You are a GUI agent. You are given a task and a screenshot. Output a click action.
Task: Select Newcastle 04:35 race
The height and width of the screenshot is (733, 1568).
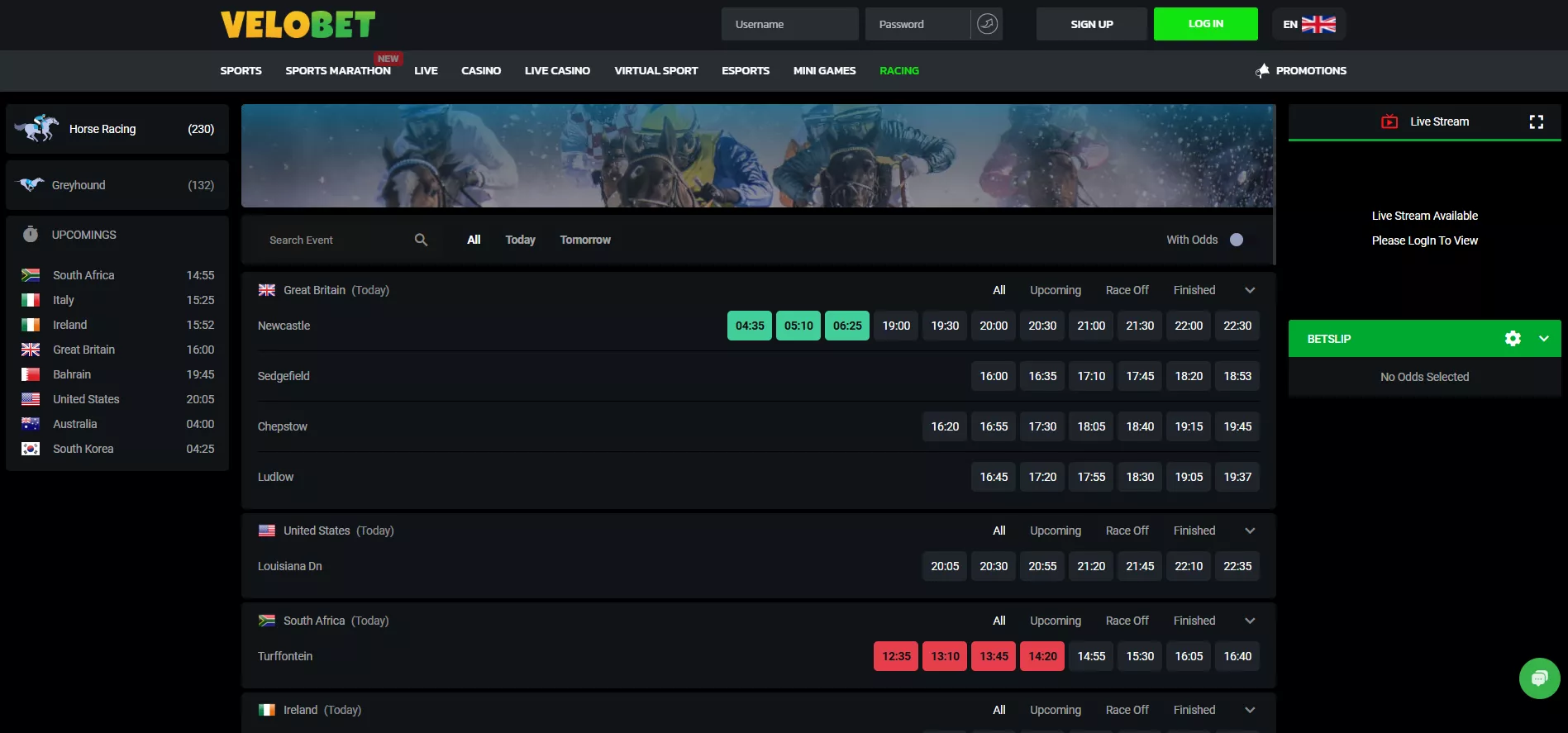point(749,326)
